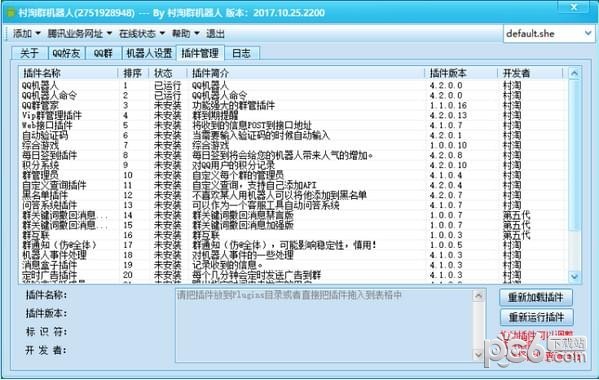Click the 重新加载插件 button

[536, 297]
